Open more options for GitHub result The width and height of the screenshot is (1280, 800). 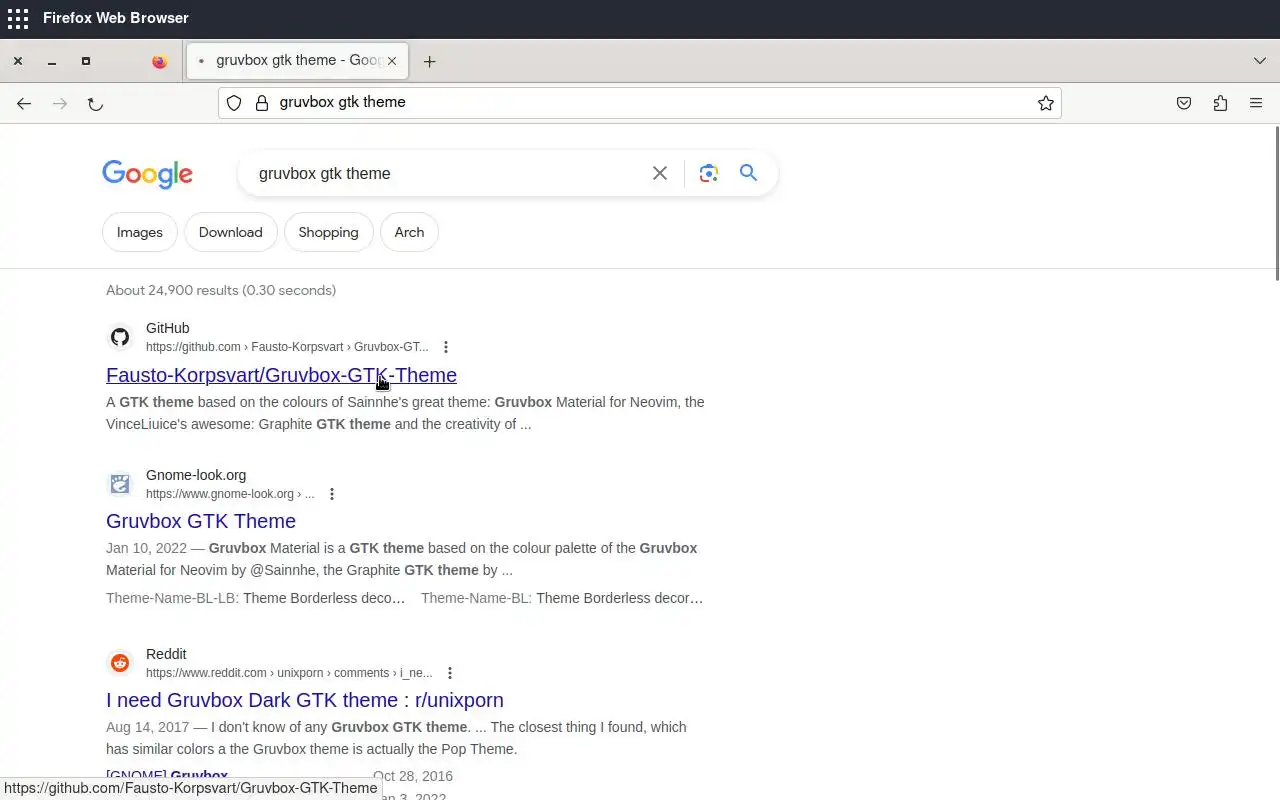click(x=446, y=347)
